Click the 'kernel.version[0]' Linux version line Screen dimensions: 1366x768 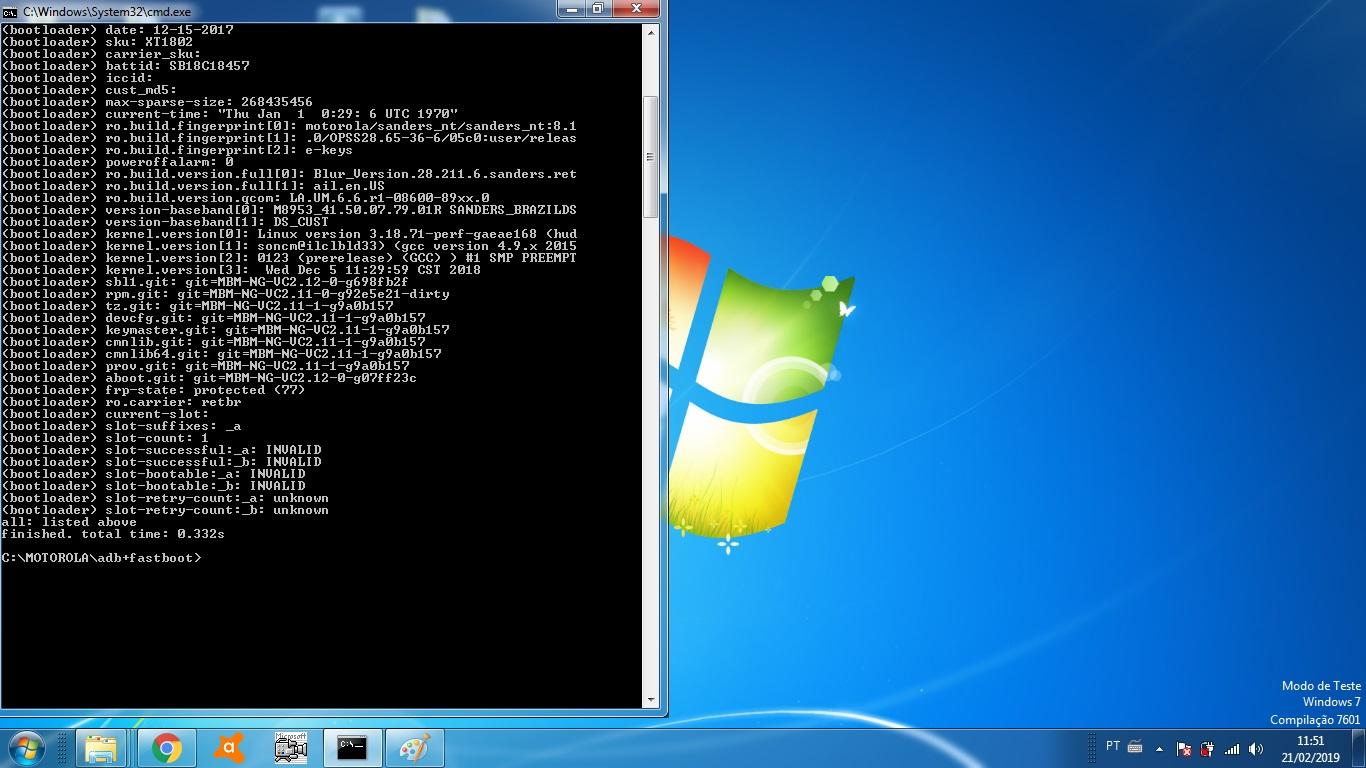point(289,234)
